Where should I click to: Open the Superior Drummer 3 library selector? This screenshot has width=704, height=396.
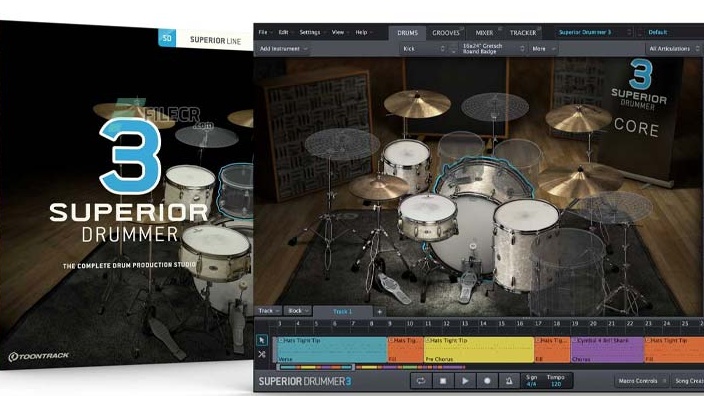(x=594, y=32)
